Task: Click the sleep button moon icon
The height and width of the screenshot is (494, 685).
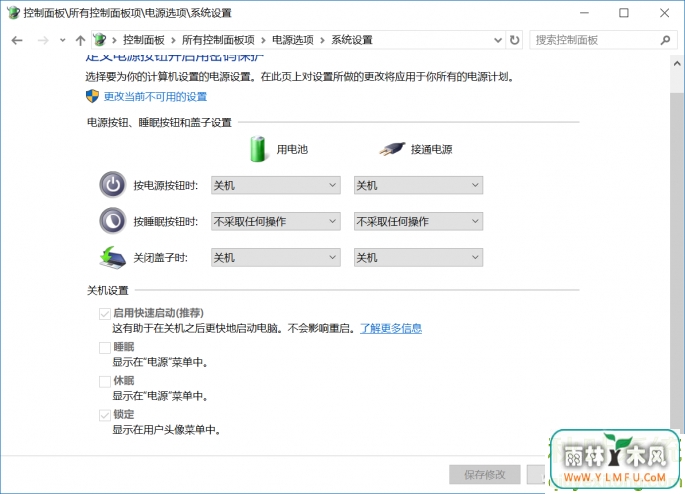Action: pyautogui.click(x=113, y=221)
